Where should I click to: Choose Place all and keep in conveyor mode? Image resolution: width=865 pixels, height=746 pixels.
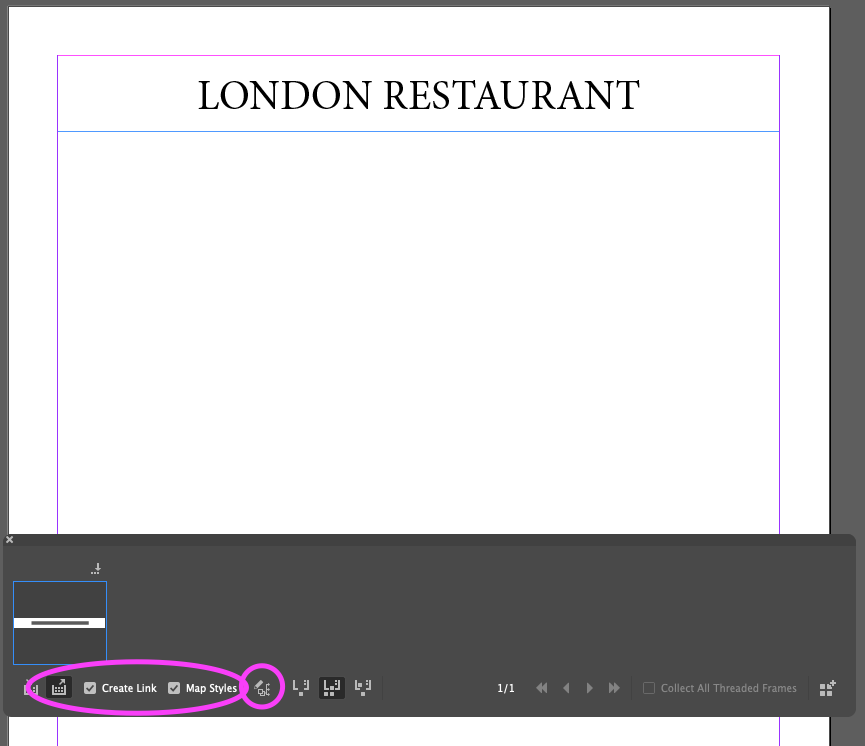pos(362,688)
